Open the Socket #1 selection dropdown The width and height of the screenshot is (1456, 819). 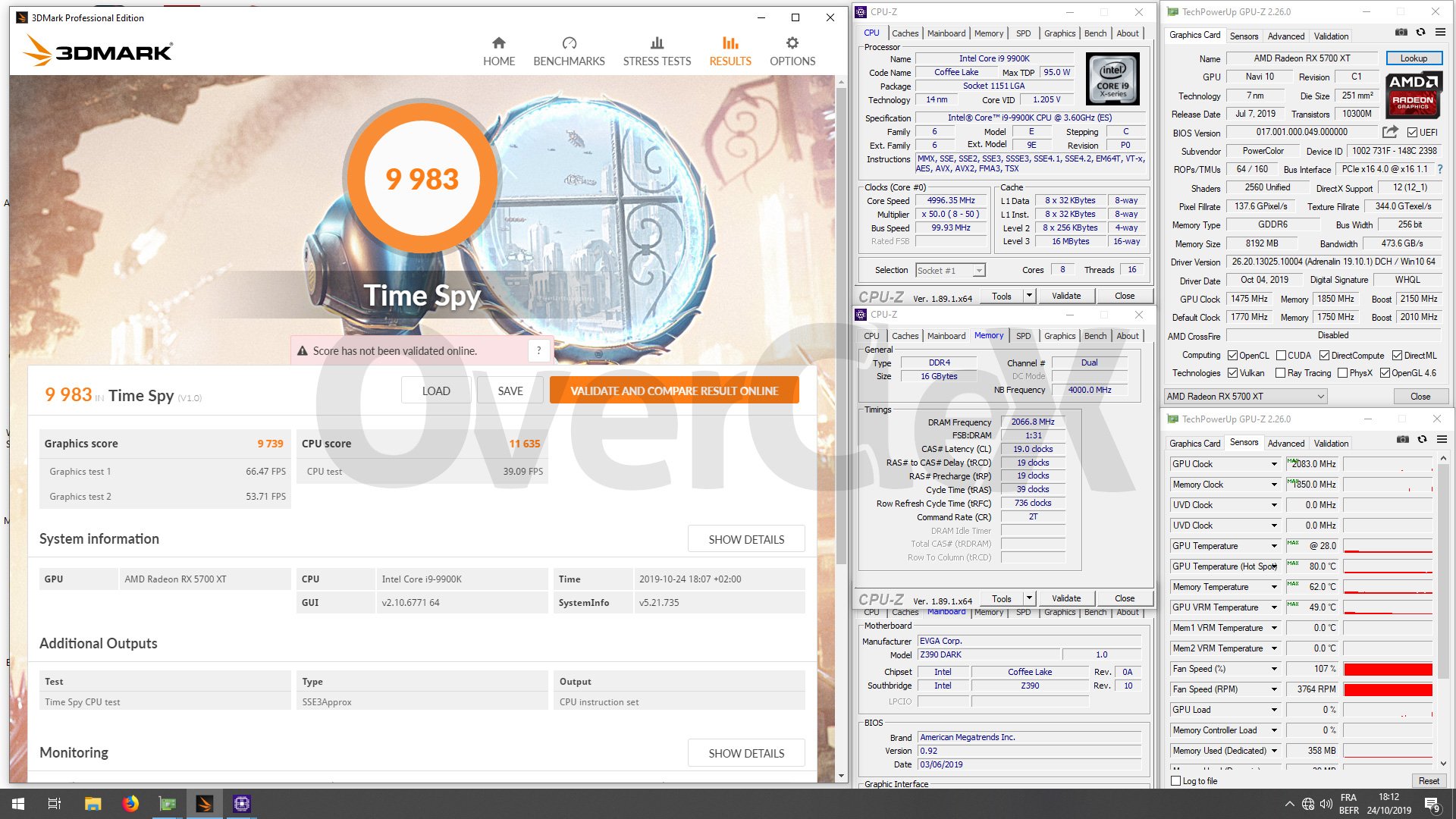[950, 271]
